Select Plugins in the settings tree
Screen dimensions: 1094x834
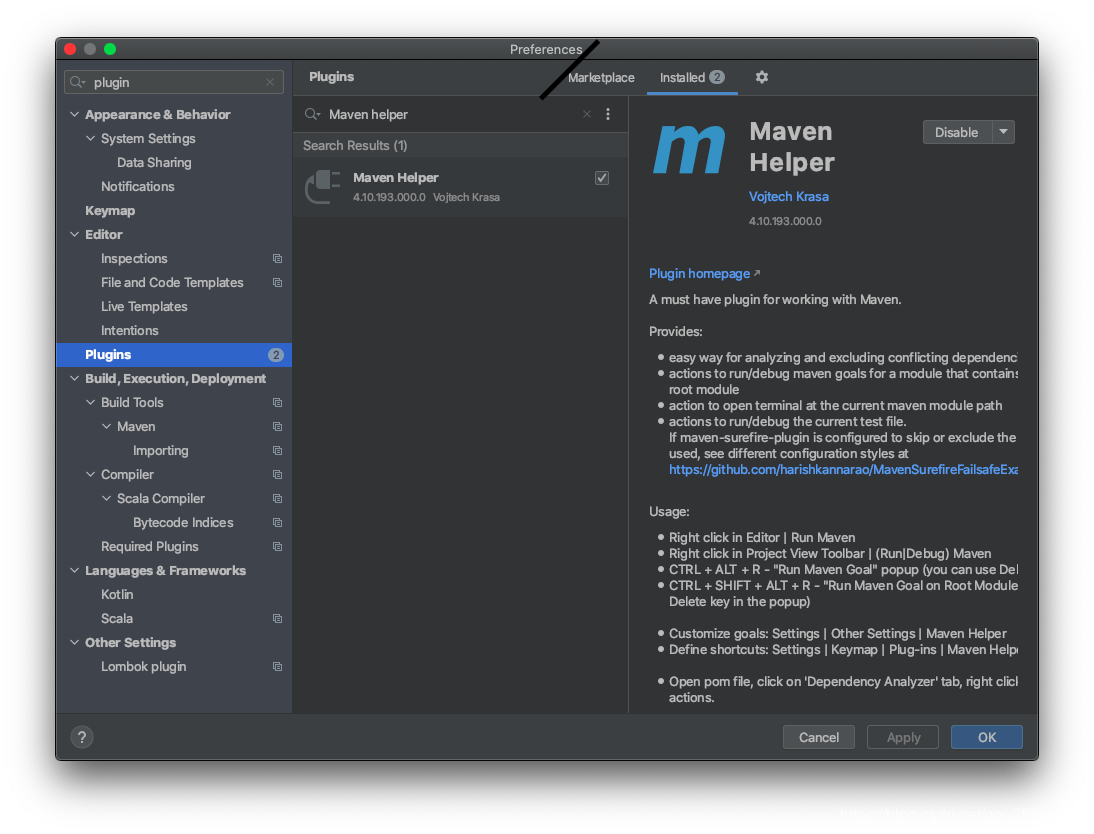(x=174, y=355)
